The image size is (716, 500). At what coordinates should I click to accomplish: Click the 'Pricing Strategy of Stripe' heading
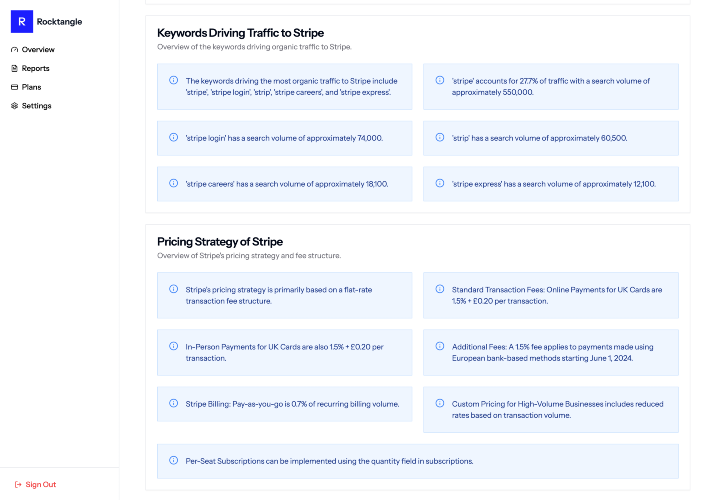pos(220,242)
